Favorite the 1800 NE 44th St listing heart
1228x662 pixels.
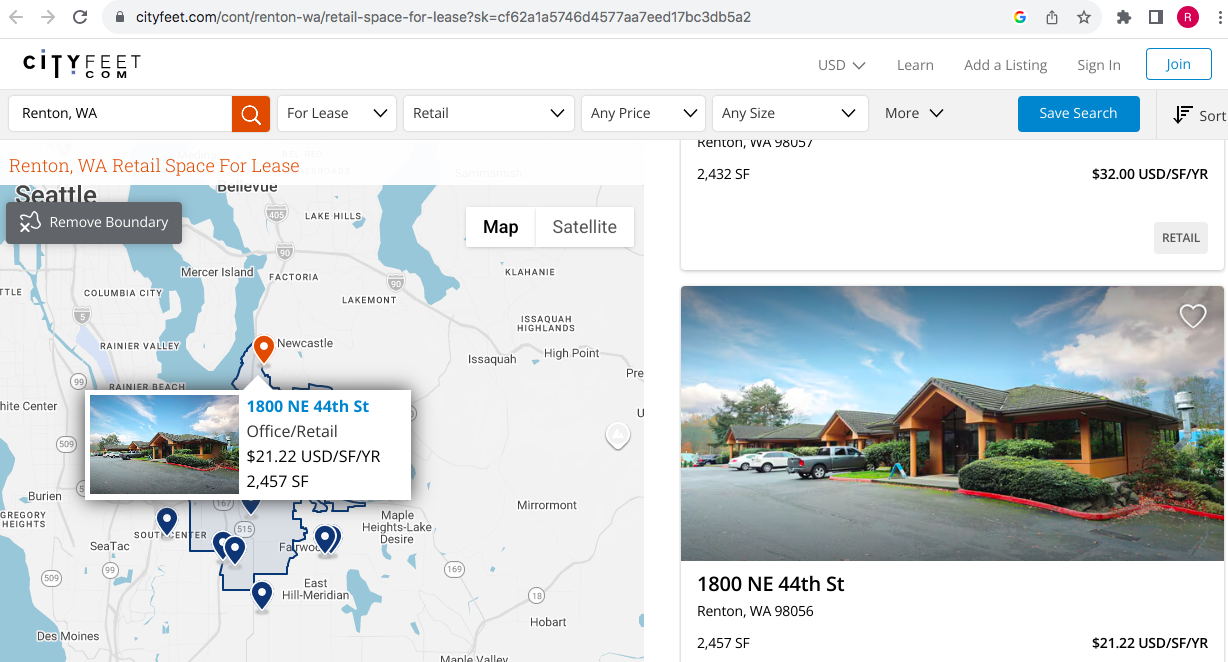[x=1192, y=316]
